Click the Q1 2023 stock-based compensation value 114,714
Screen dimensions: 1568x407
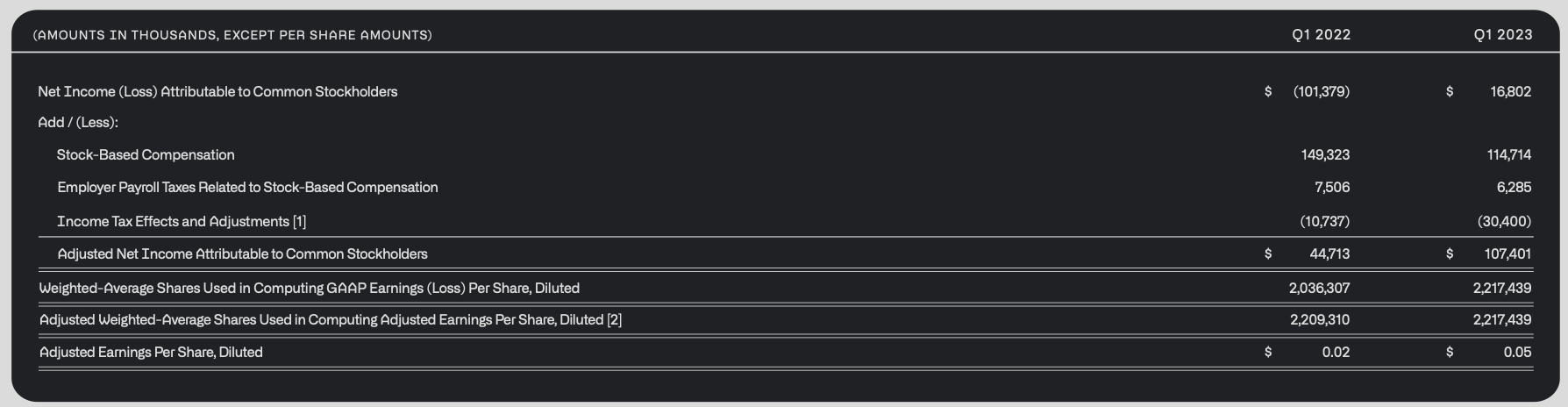click(x=1508, y=155)
